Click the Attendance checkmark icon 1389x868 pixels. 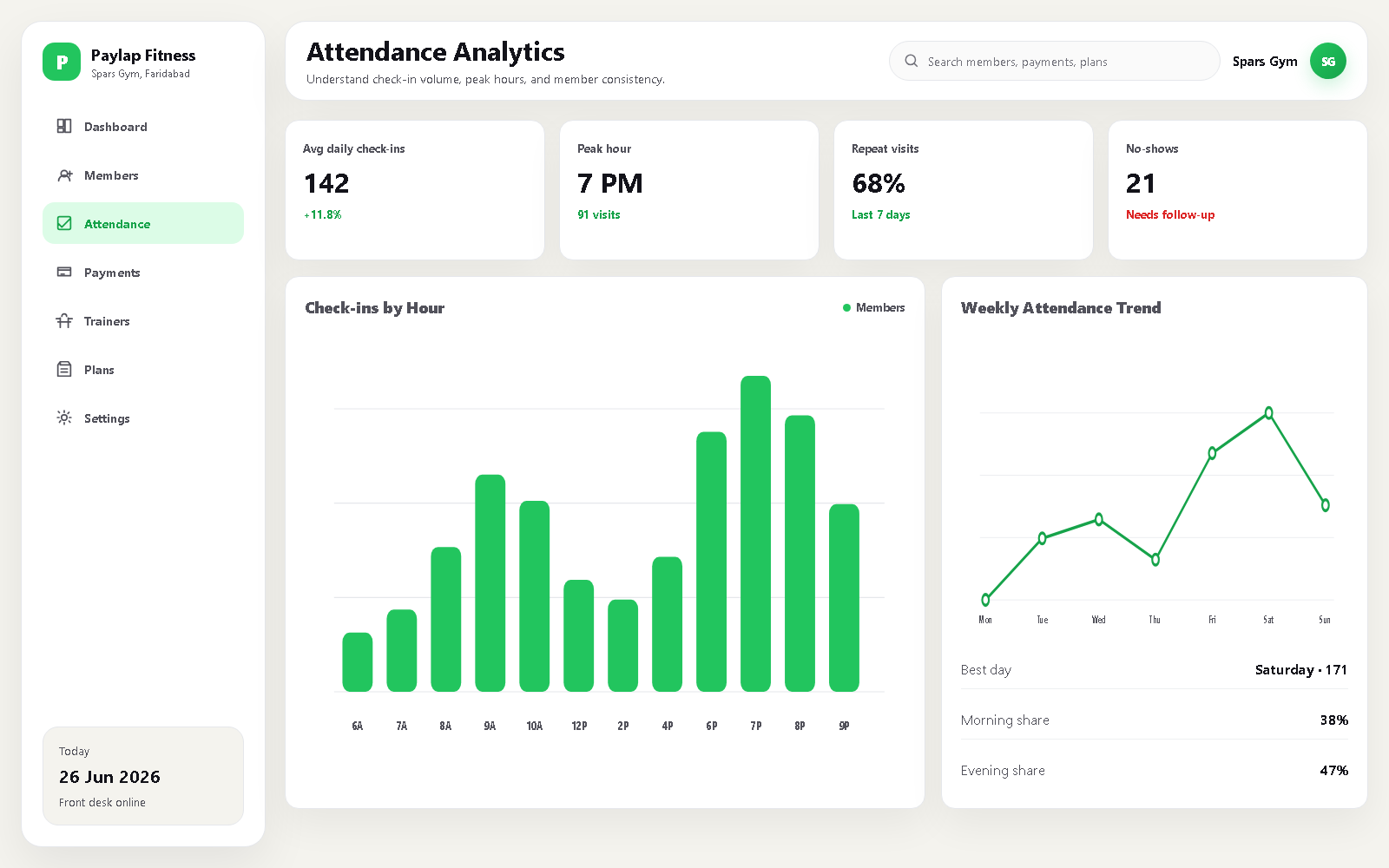[64, 223]
